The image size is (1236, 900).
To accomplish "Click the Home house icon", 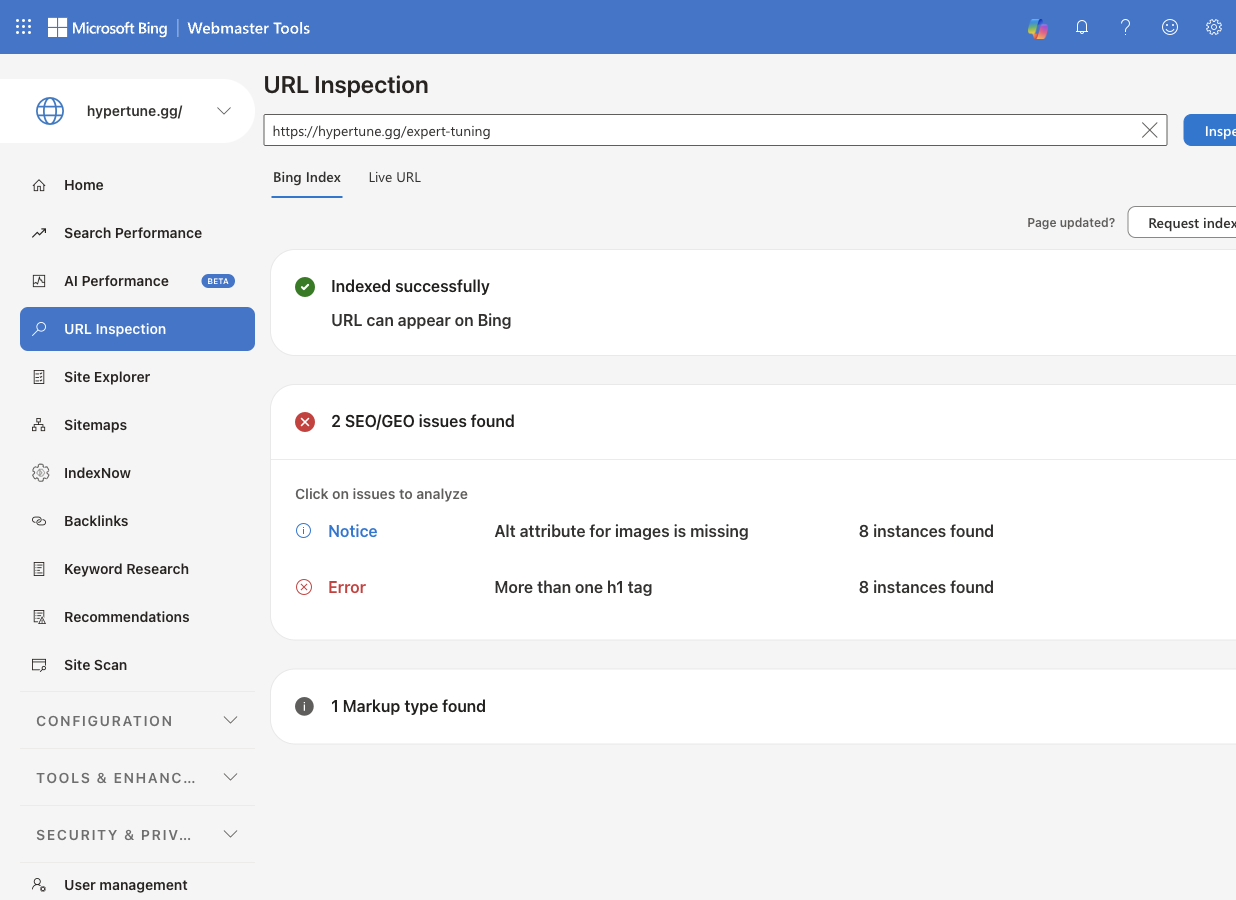I will tap(39, 185).
